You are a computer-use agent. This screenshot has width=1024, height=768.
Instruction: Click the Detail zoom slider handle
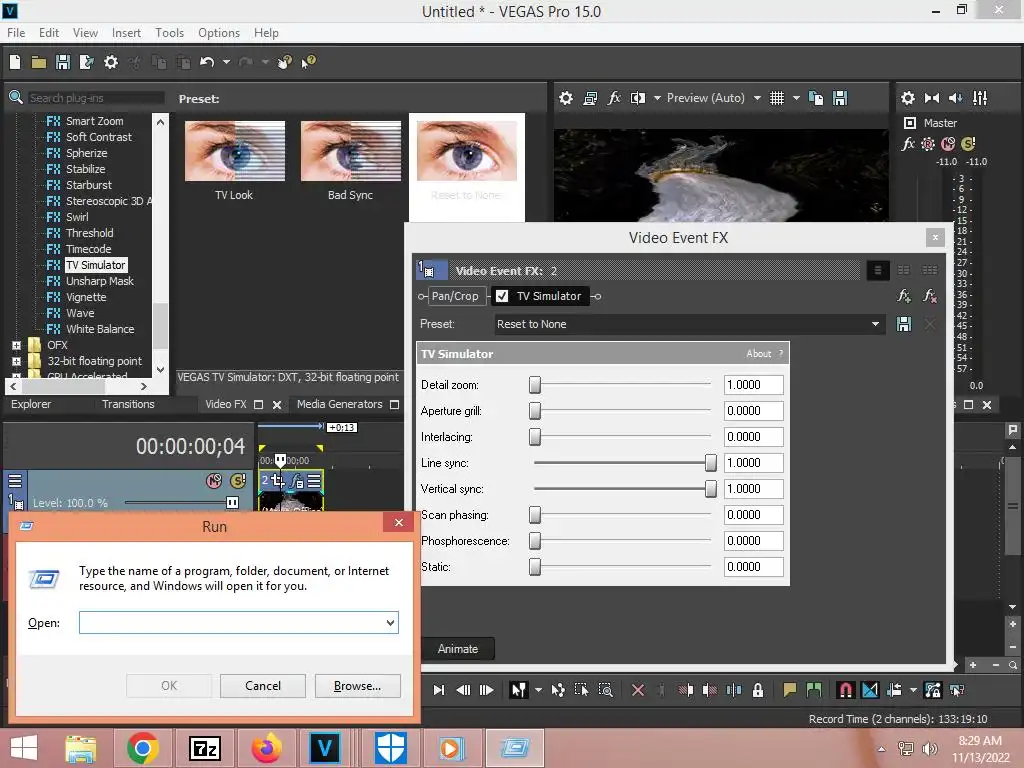(535, 385)
